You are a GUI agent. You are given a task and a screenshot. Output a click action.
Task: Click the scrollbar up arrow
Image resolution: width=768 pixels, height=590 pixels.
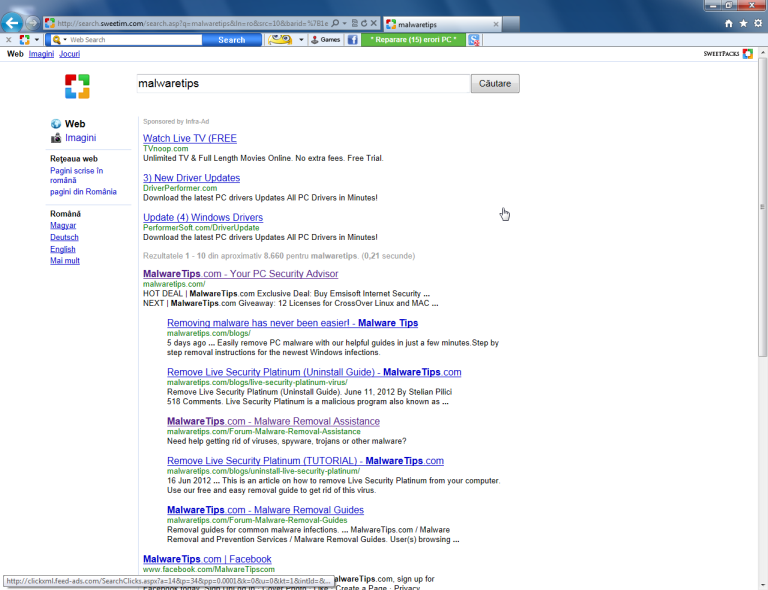point(762,52)
